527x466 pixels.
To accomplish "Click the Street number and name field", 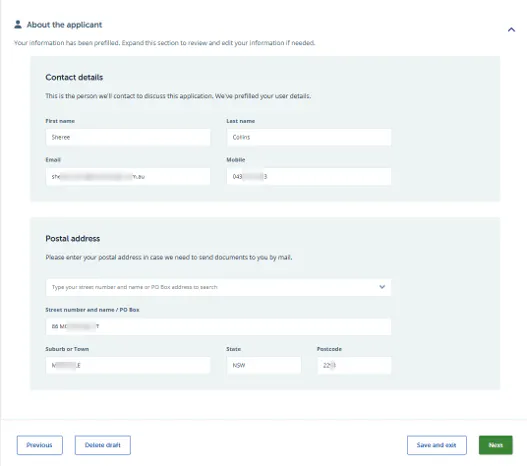I will tap(218, 327).
